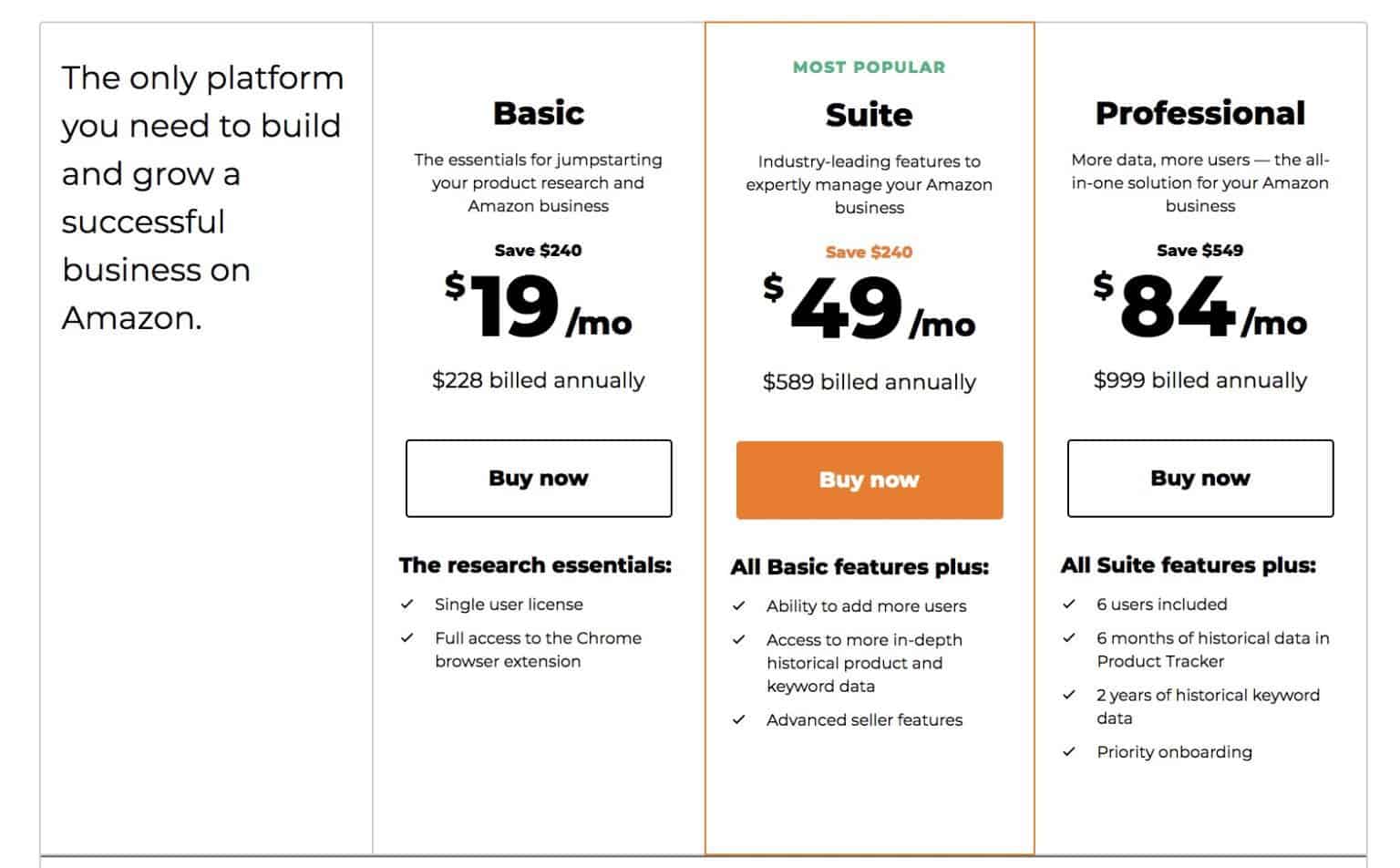Click the Save $549 label

(x=1199, y=250)
